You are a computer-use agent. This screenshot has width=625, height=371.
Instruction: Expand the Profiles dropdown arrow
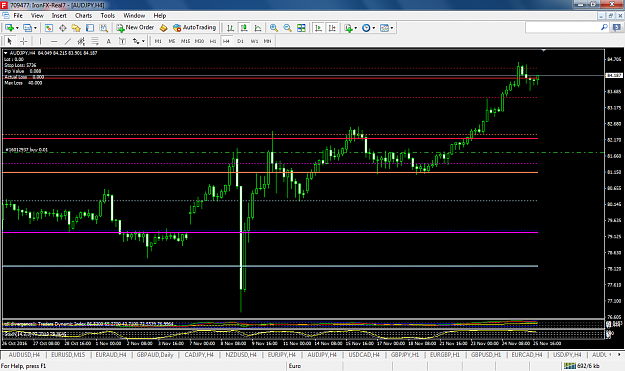[35, 28]
